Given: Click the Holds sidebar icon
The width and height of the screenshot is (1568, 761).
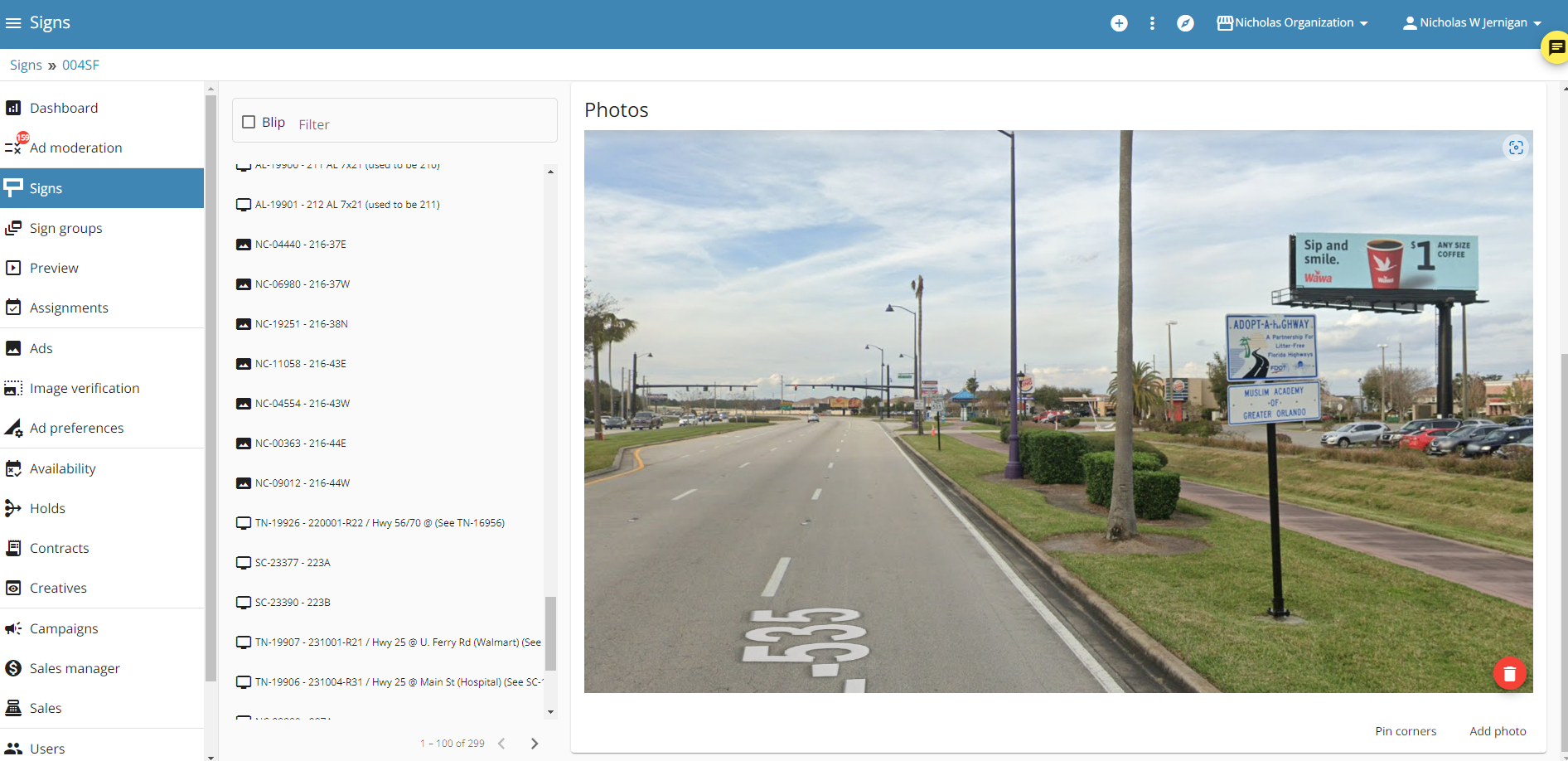Looking at the screenshot, I should click(x=13, y=508).
